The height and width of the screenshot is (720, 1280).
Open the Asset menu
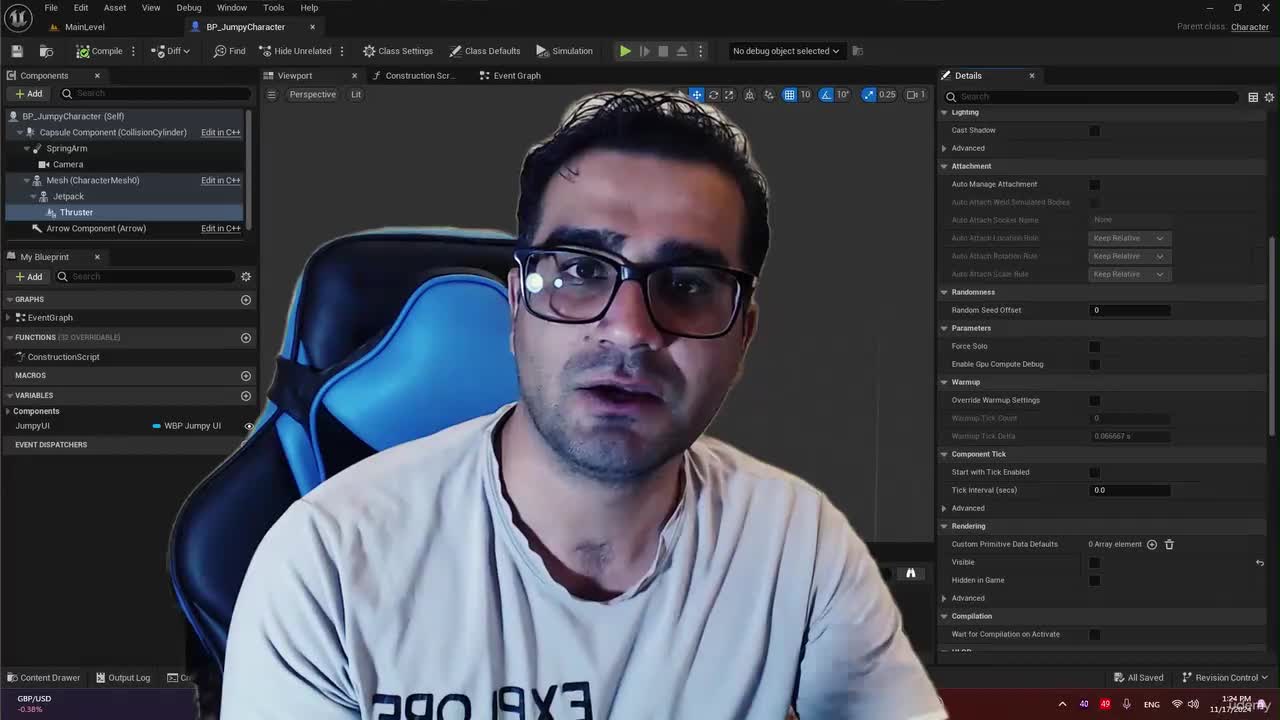[x=115, y=8]
